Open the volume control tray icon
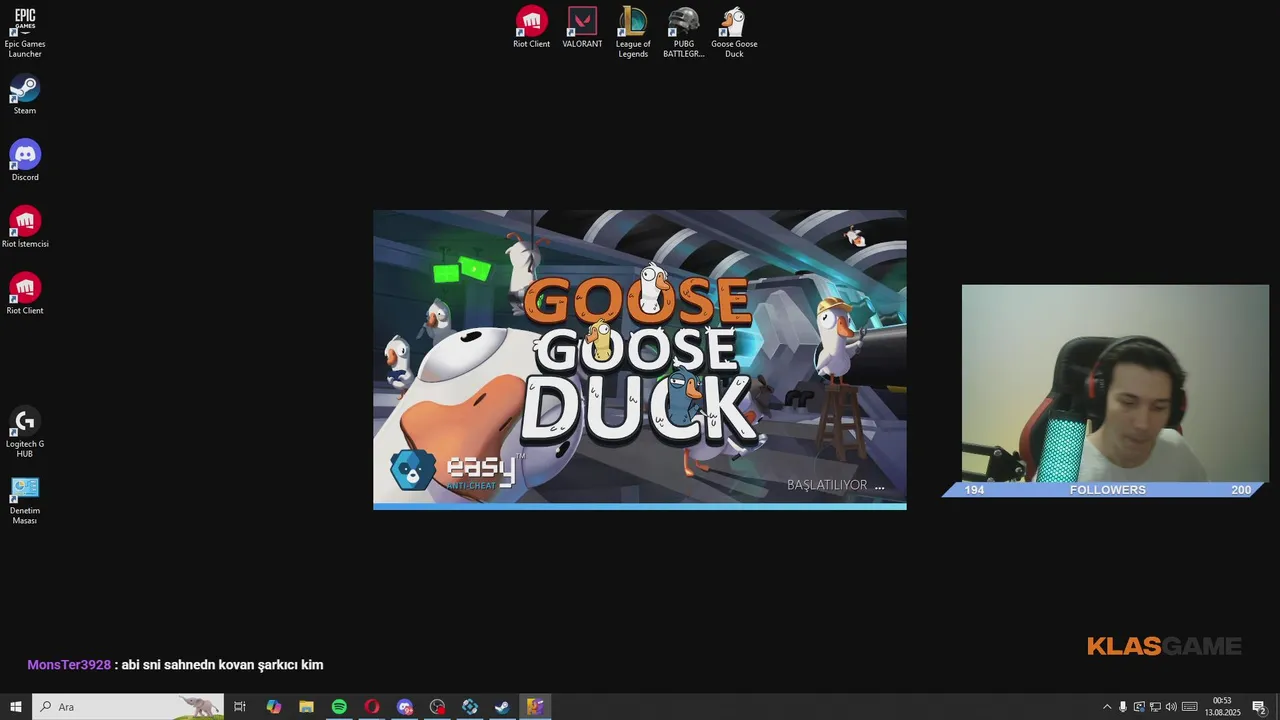Screen dimensions: 1280x720 1171,707
